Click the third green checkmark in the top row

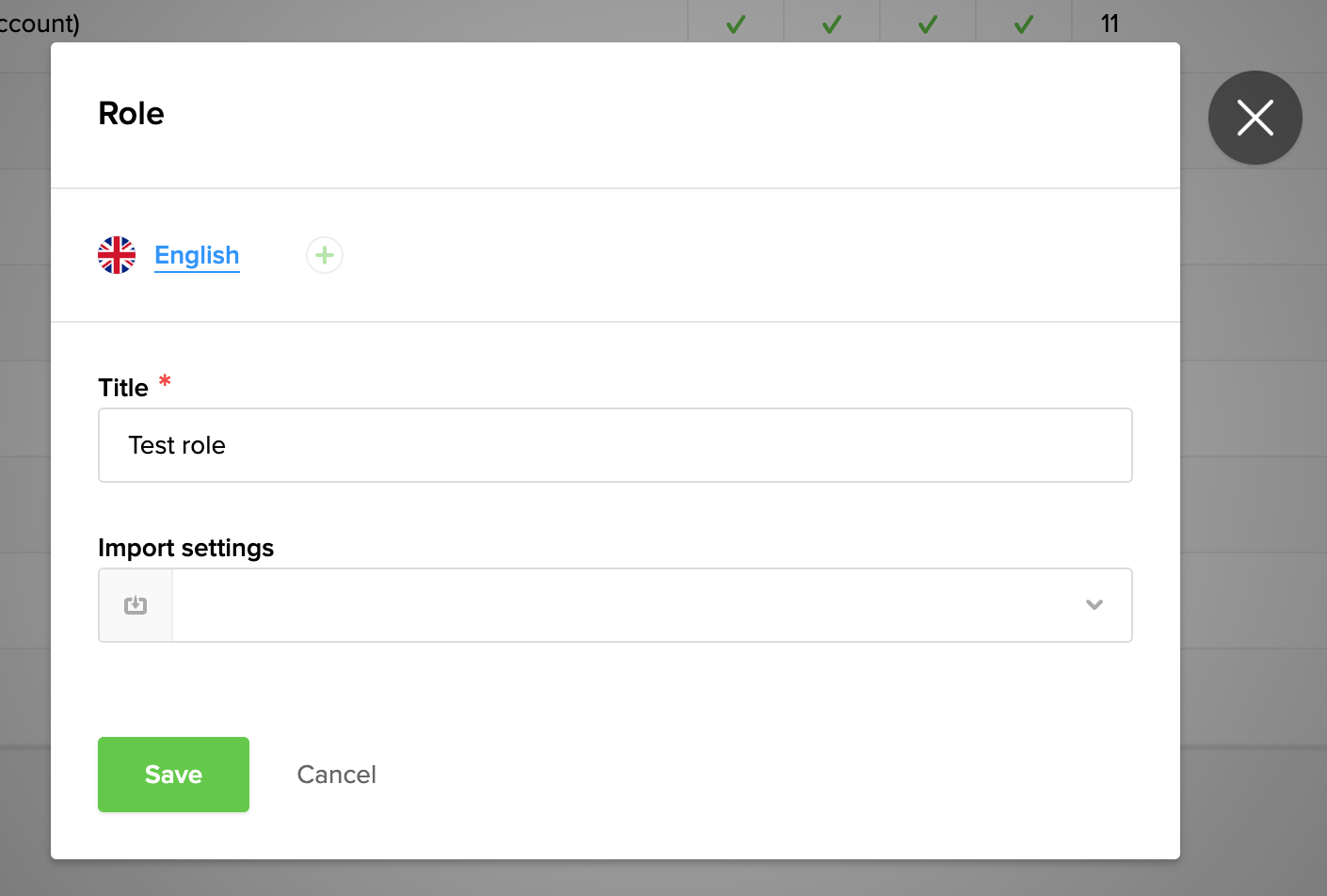click(928, 24)
